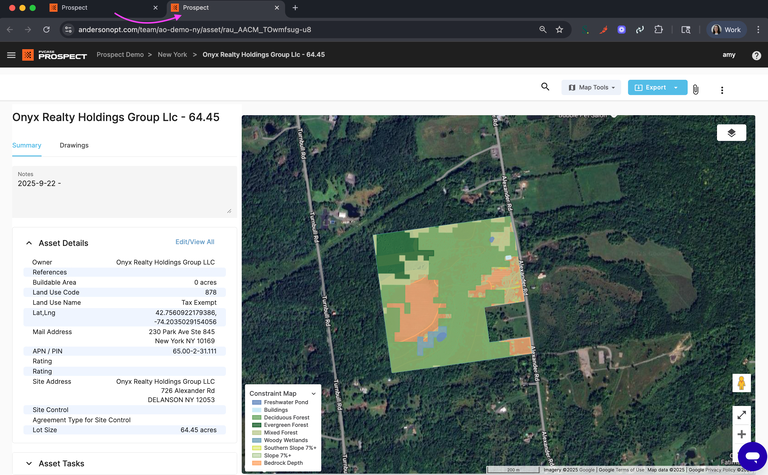Screen dimensions: 768x475
Task: Open the chat support bubble
Action: point(750,456)
